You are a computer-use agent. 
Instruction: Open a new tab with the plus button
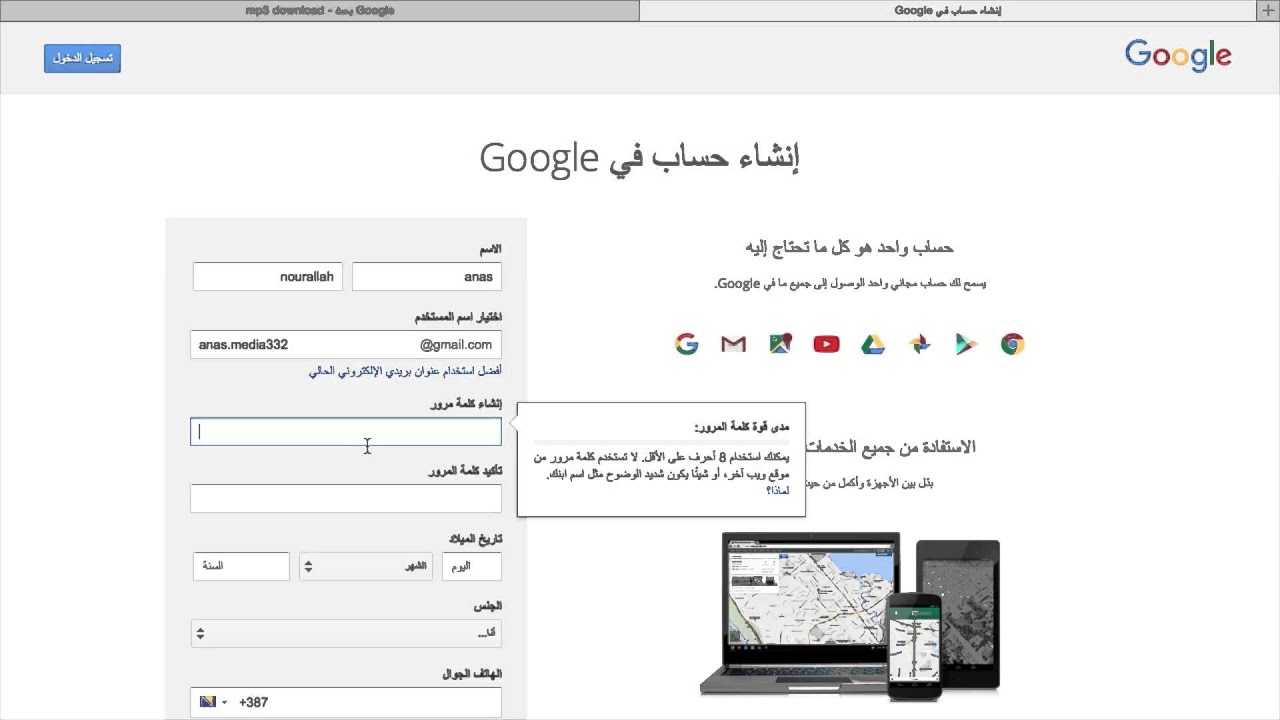point(1268,10)
